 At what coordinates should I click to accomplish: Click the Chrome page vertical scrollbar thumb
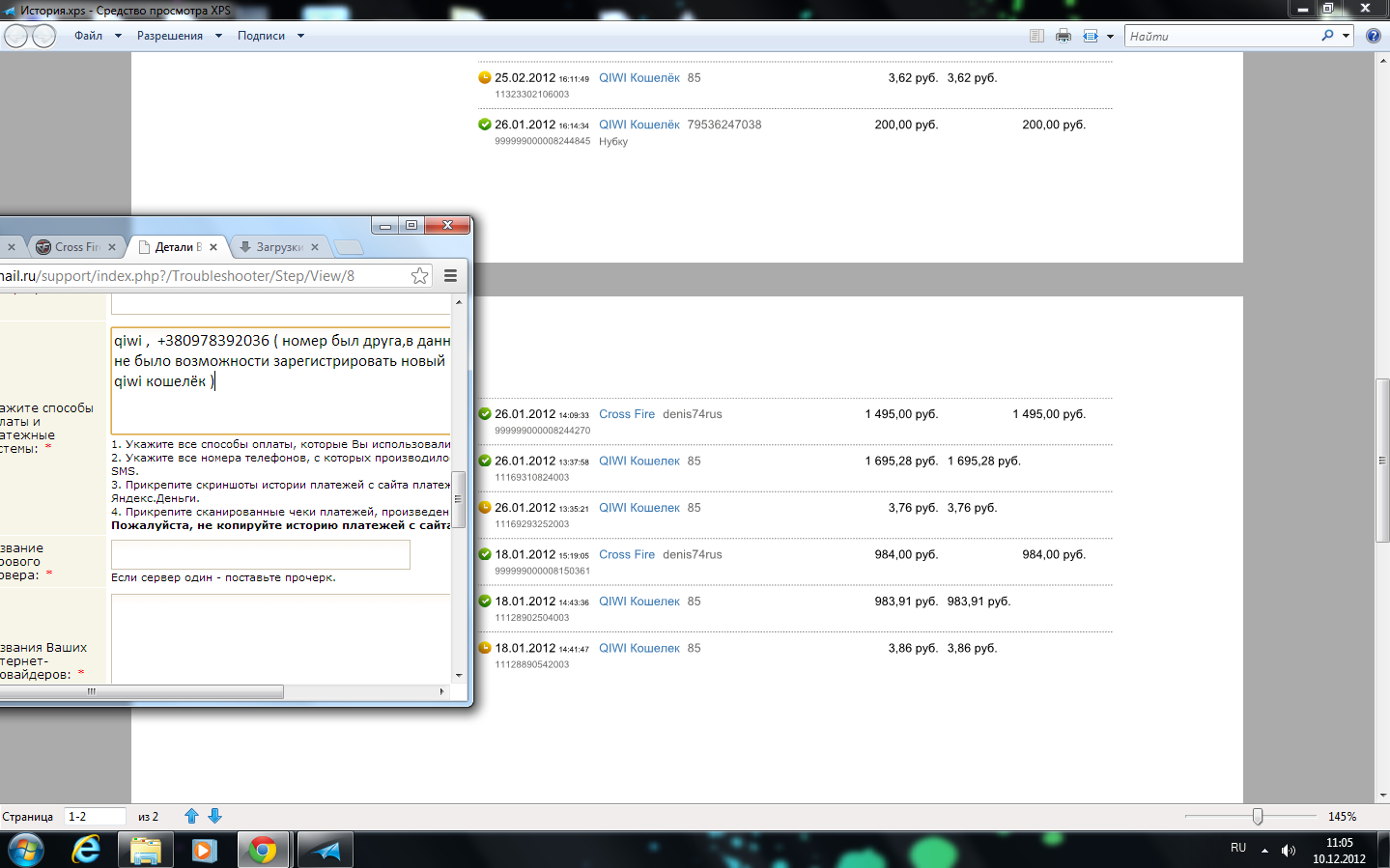459,499
